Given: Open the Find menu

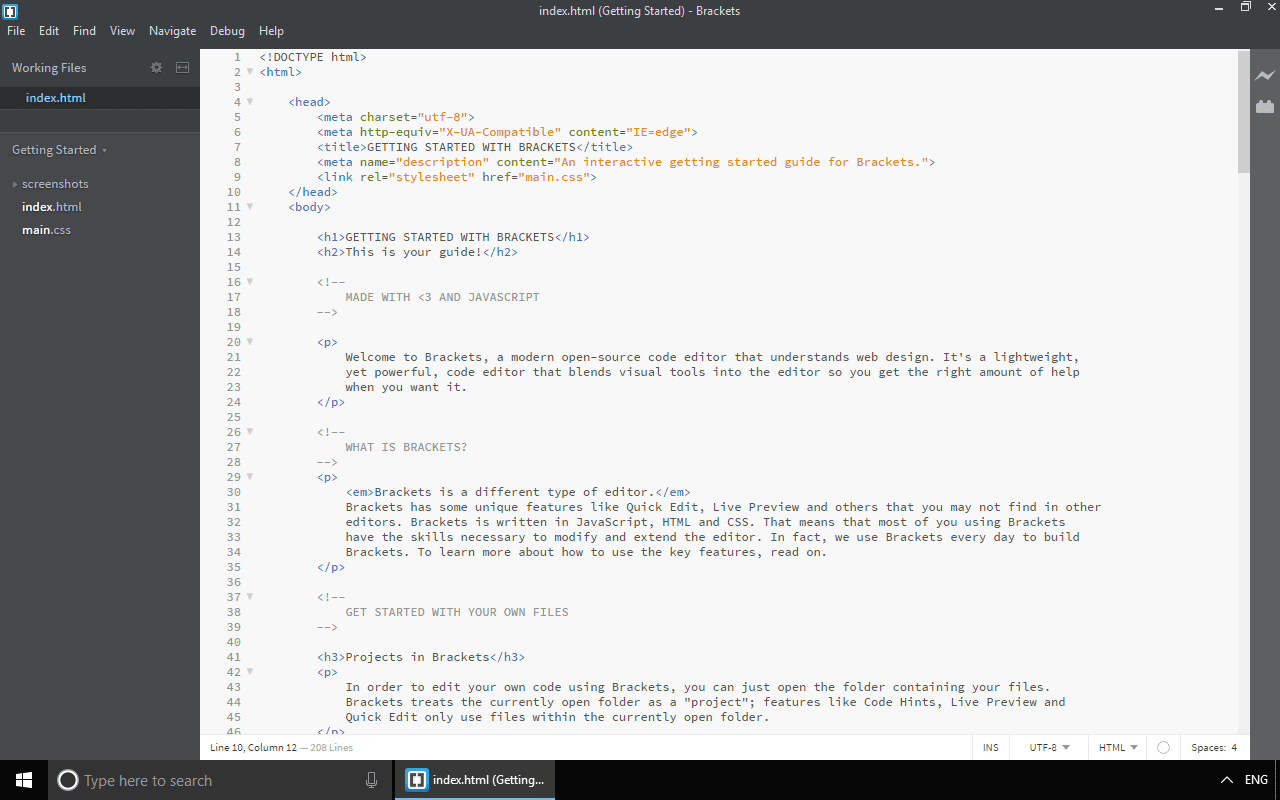Looking at the screenshot, I should click(85, 31).
